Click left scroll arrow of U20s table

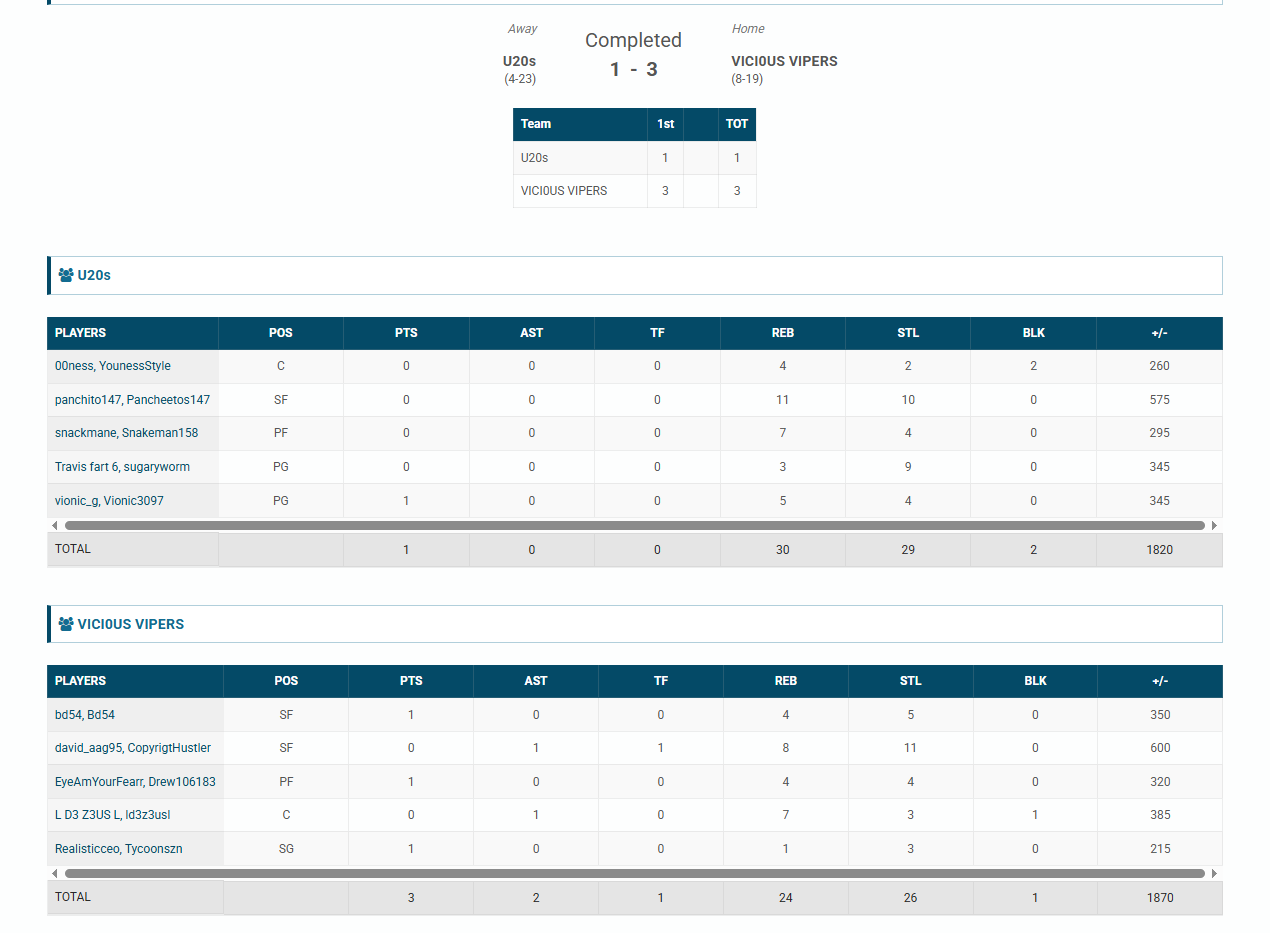tap(54, 525)
